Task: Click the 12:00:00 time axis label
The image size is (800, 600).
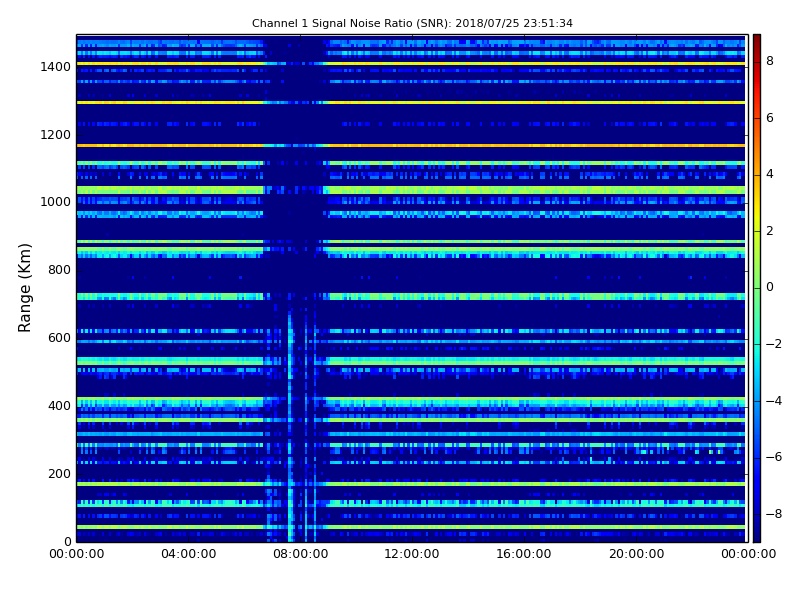Action: (412, 554)
